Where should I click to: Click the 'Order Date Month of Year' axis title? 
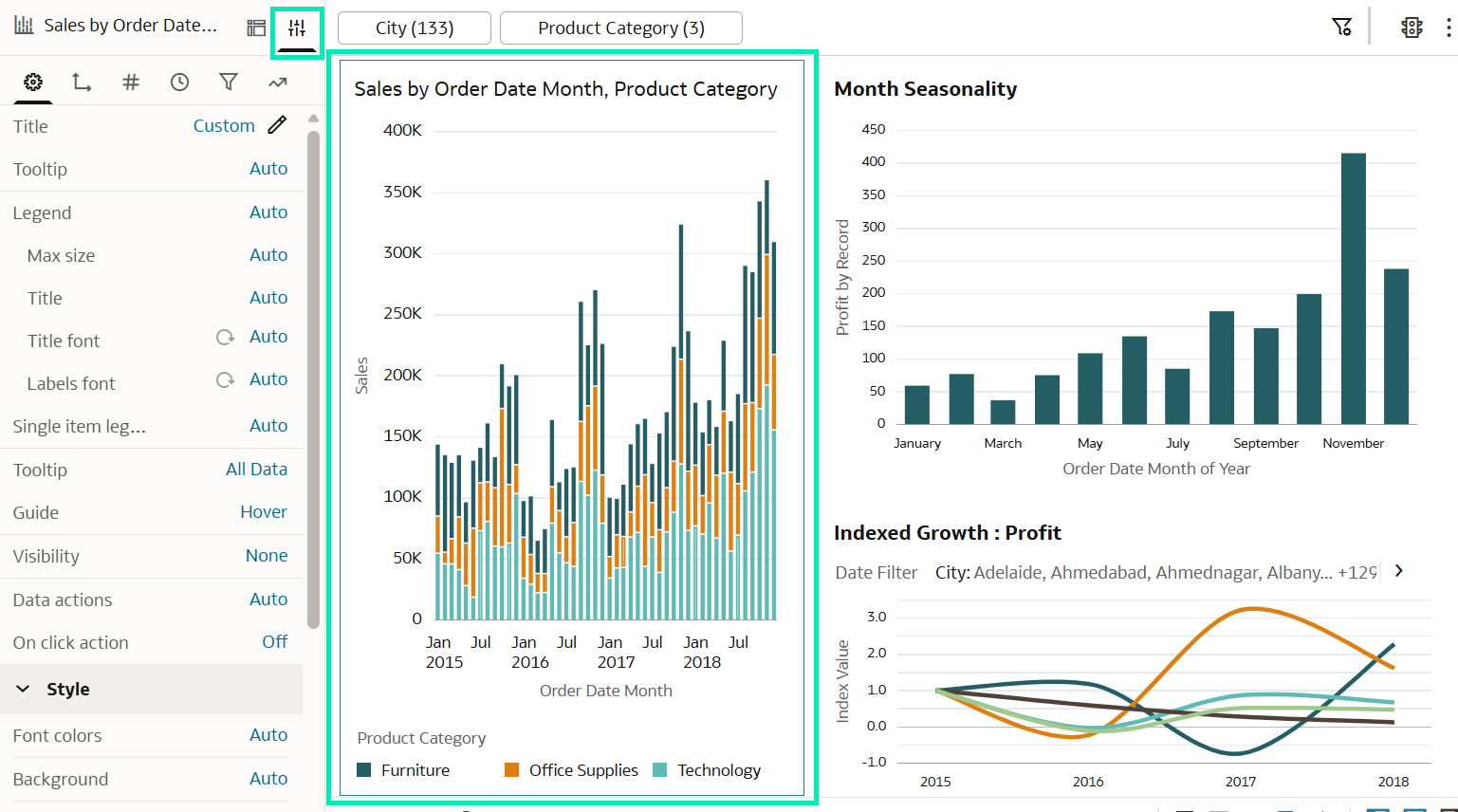point(1156,469)
